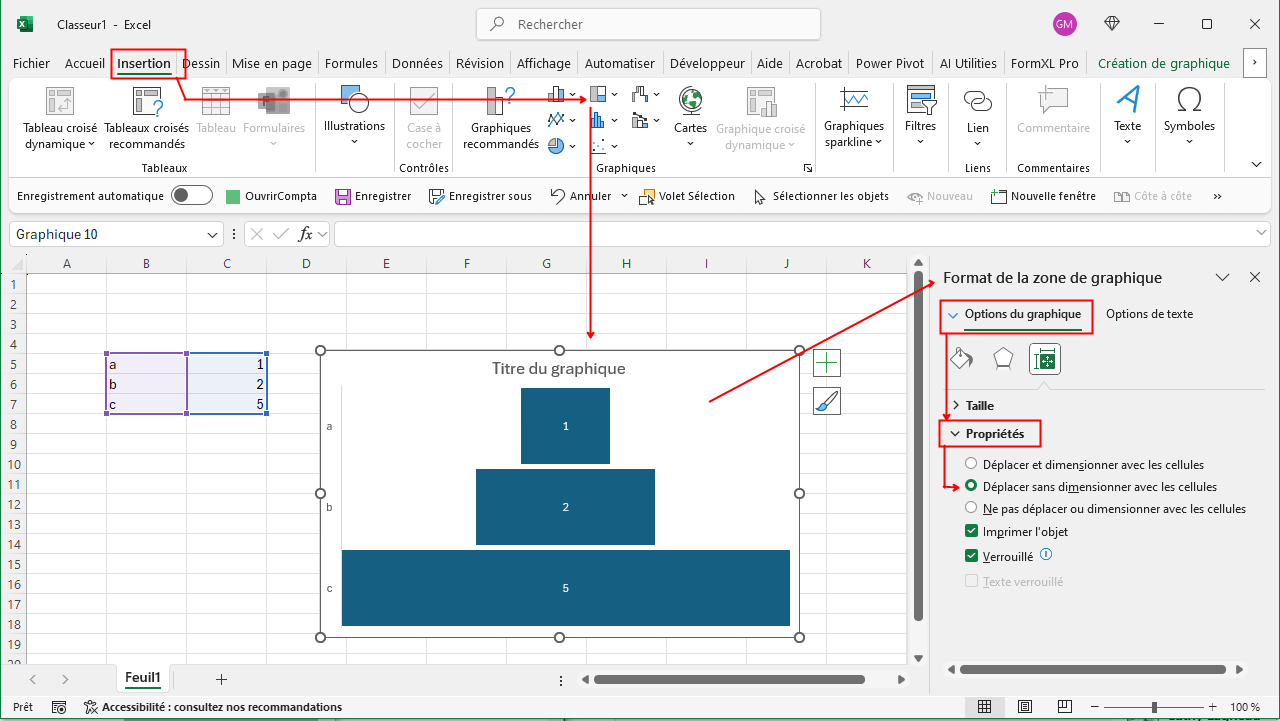Switch to Options de texte tab
Screen dimensions: 1280x721
[x=1149, y=314]
